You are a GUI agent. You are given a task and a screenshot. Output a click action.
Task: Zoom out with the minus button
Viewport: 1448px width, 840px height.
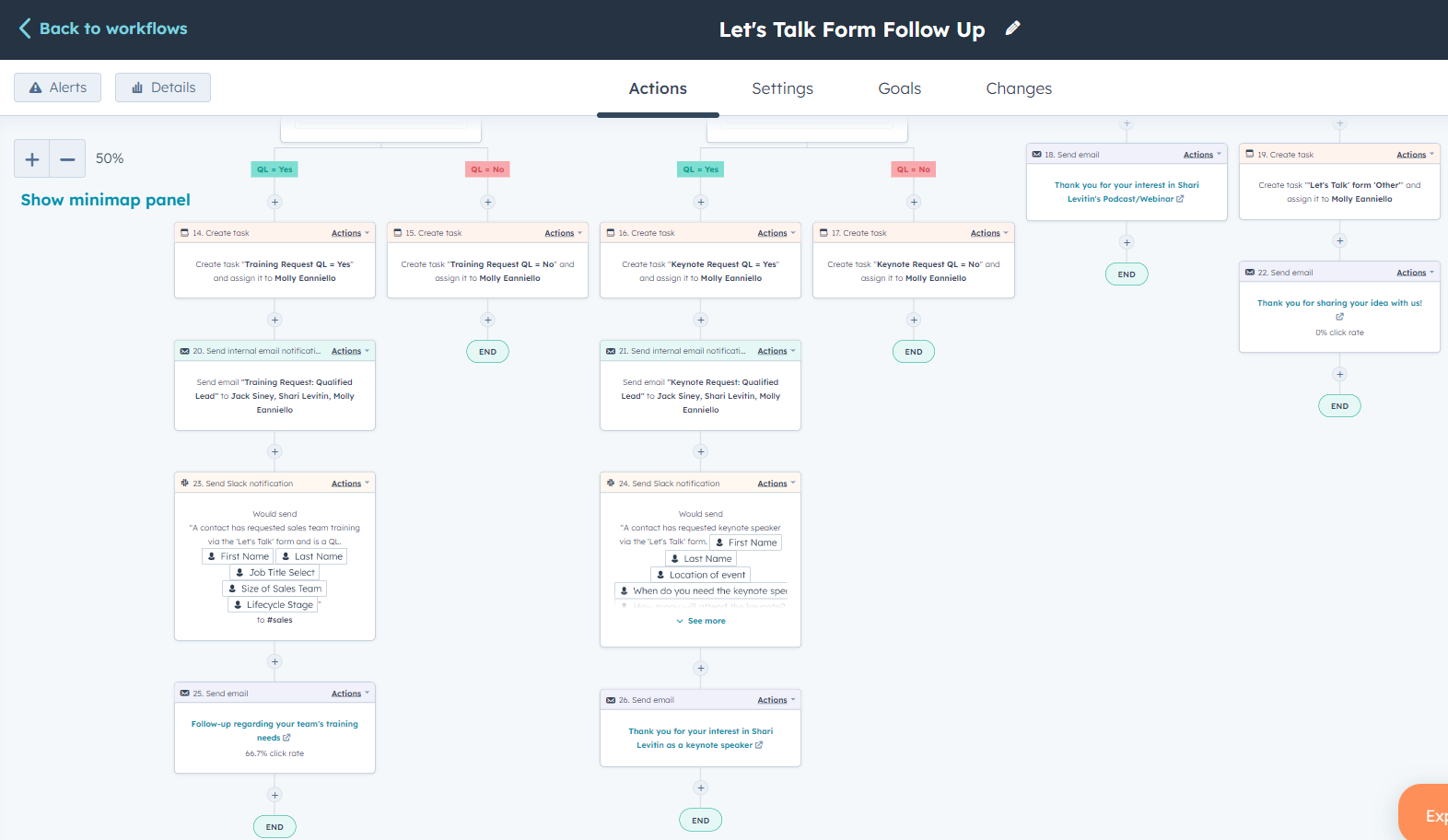pyautogui.click(x=67, y=158)
